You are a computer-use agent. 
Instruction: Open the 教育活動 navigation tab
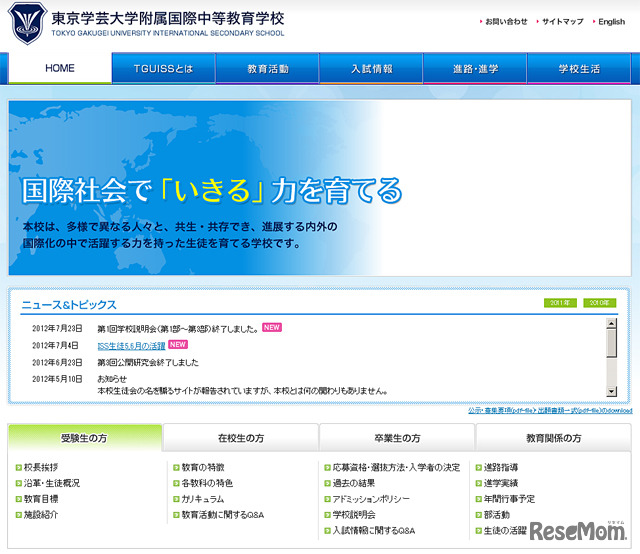(268, 69)
